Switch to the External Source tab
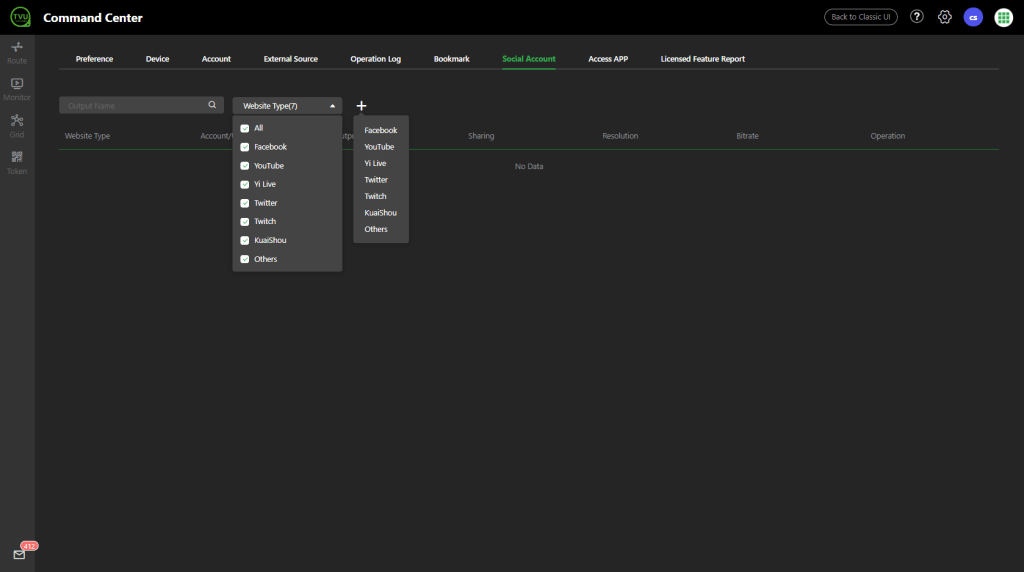The width and height of the screenshot is (1024, 572). click(291, 59)
